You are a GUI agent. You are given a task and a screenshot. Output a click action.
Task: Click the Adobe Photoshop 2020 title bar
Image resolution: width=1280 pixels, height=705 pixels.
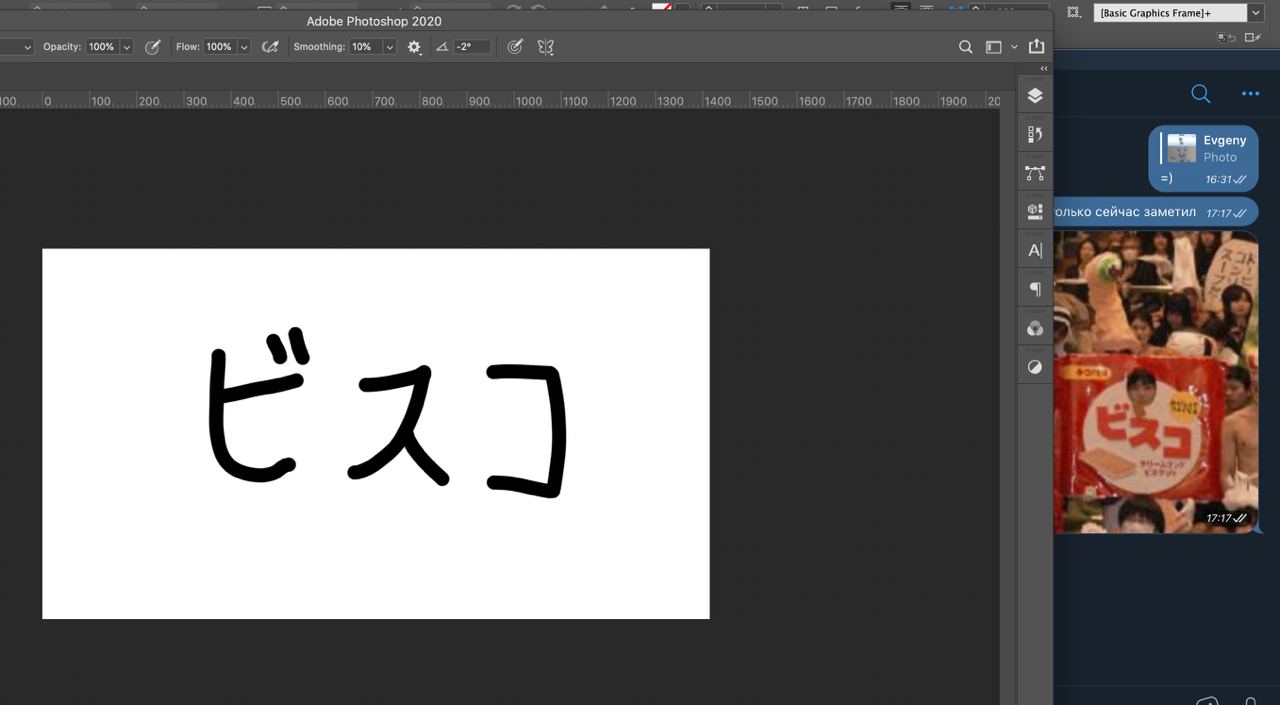pos(374,21)
